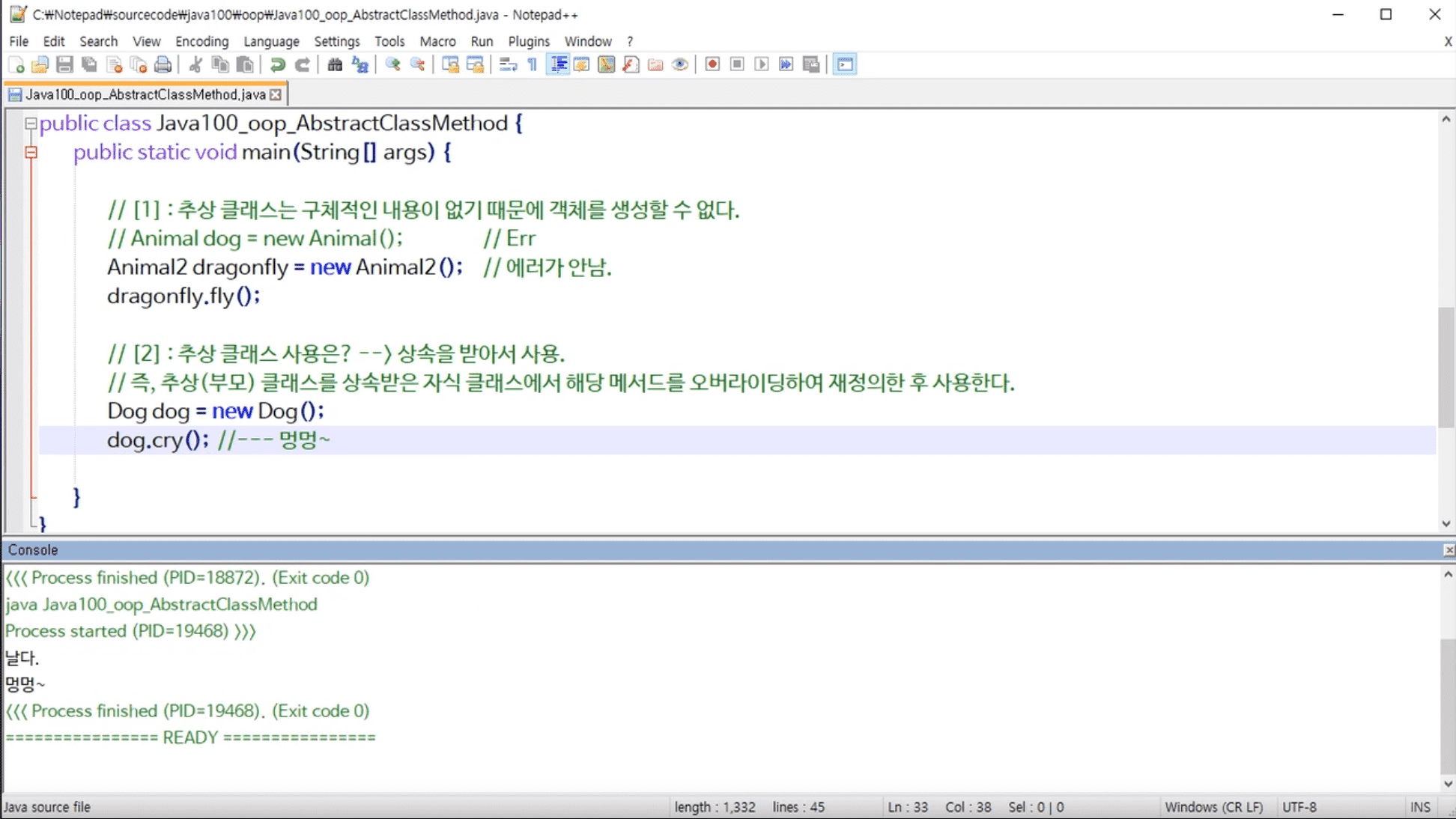Open the Encoding menu
Image resolution: width=1456 pixels, height=819 pixels.
(x=201, y=41)
